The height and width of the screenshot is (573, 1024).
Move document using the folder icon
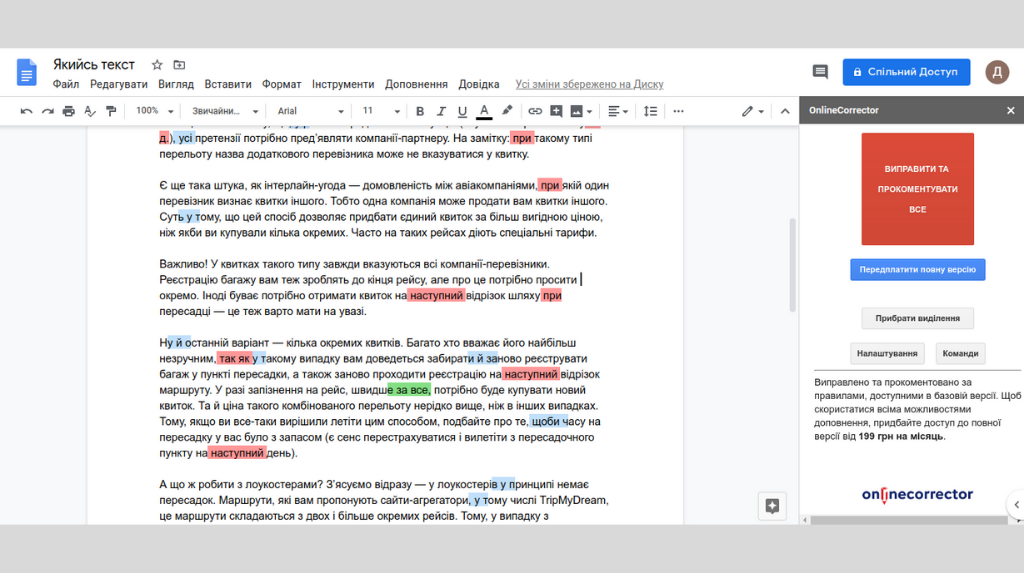point(179,65)
